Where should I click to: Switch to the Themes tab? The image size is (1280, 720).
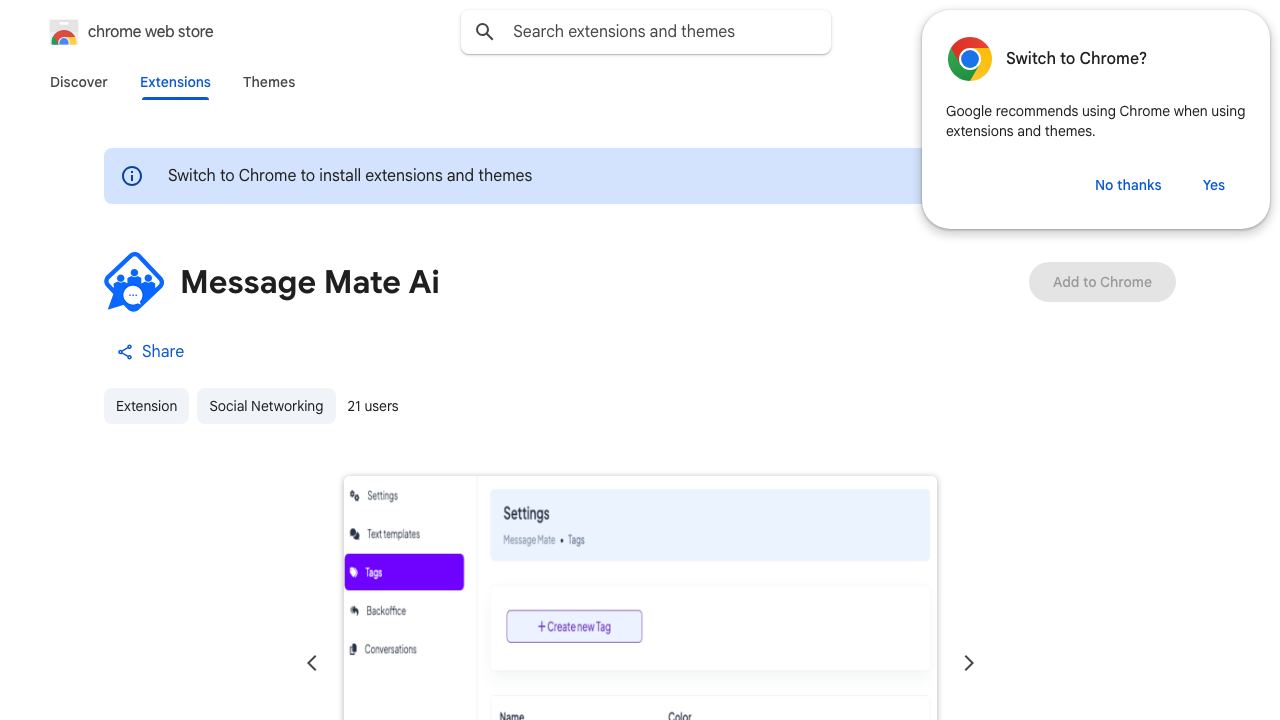tap(269, 82)
